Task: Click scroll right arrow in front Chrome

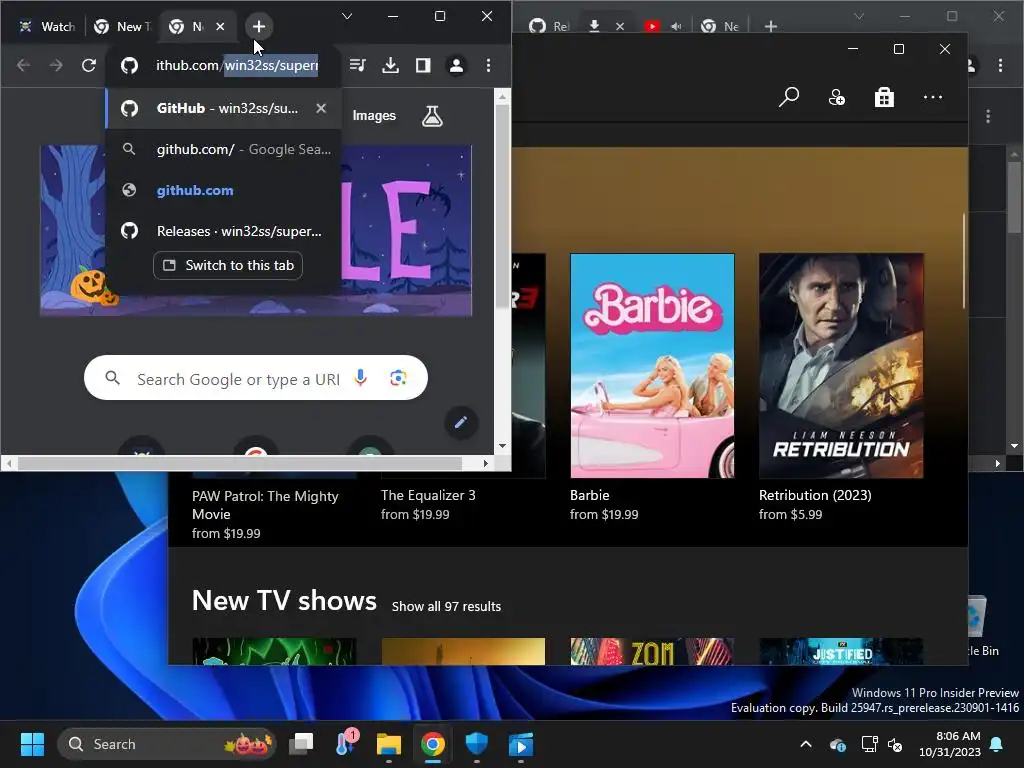Action: point(485,463)
